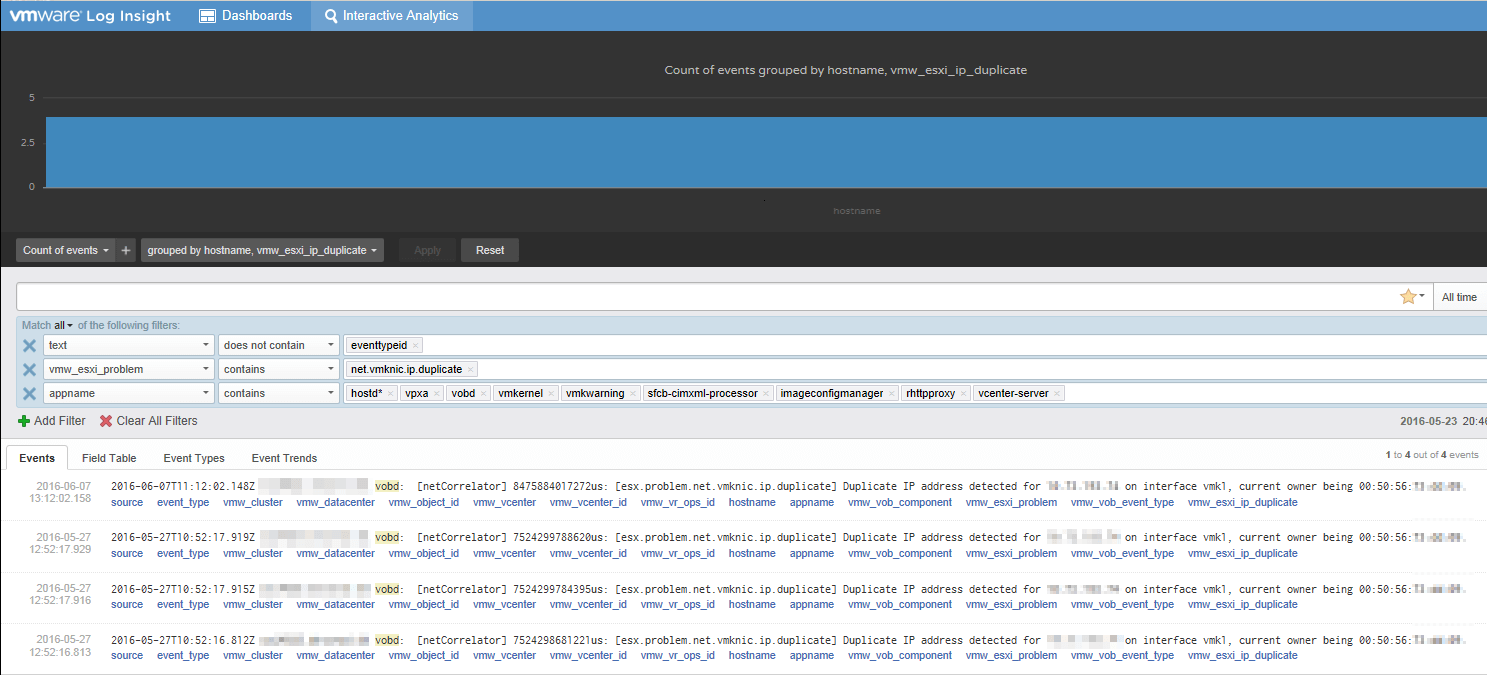1487x675 pixels.
Task: Remove the vobd tag from appname filter
Action: [484, 394]
